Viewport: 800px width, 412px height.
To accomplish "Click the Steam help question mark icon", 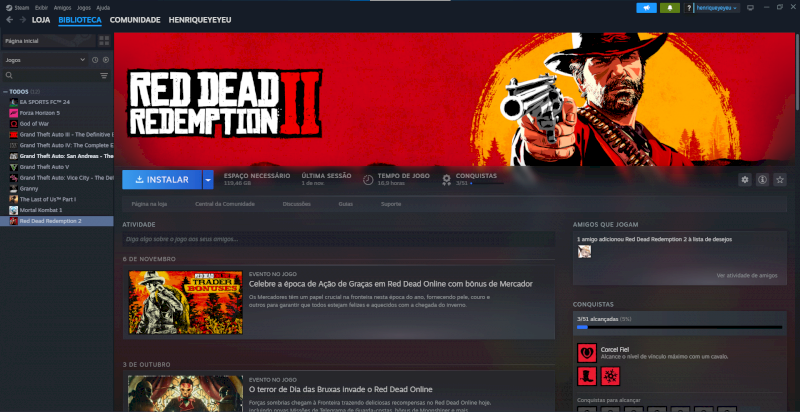I will [689, 8].
